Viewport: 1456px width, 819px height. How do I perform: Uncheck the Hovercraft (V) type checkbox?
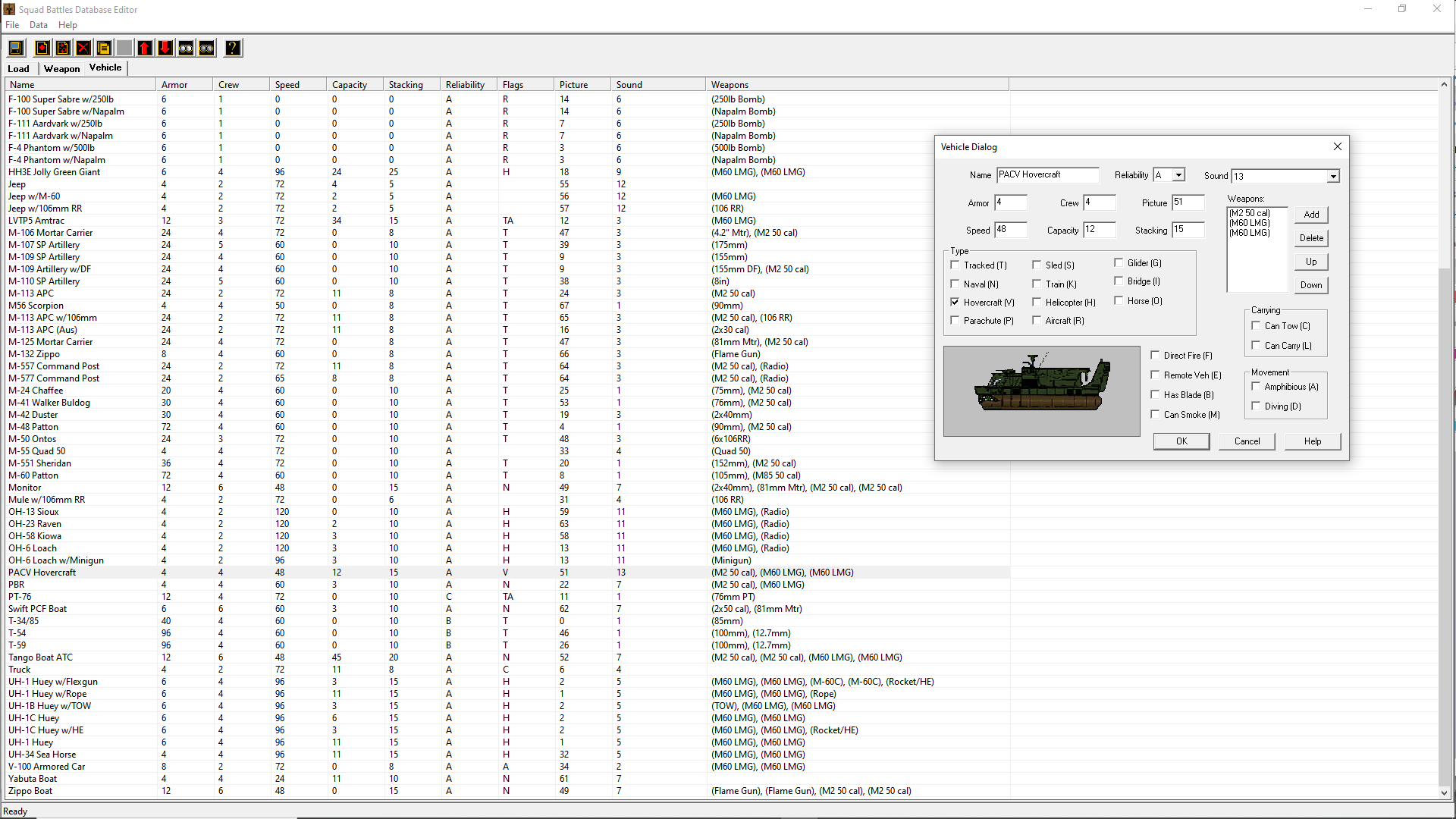[x=955, y=302]
